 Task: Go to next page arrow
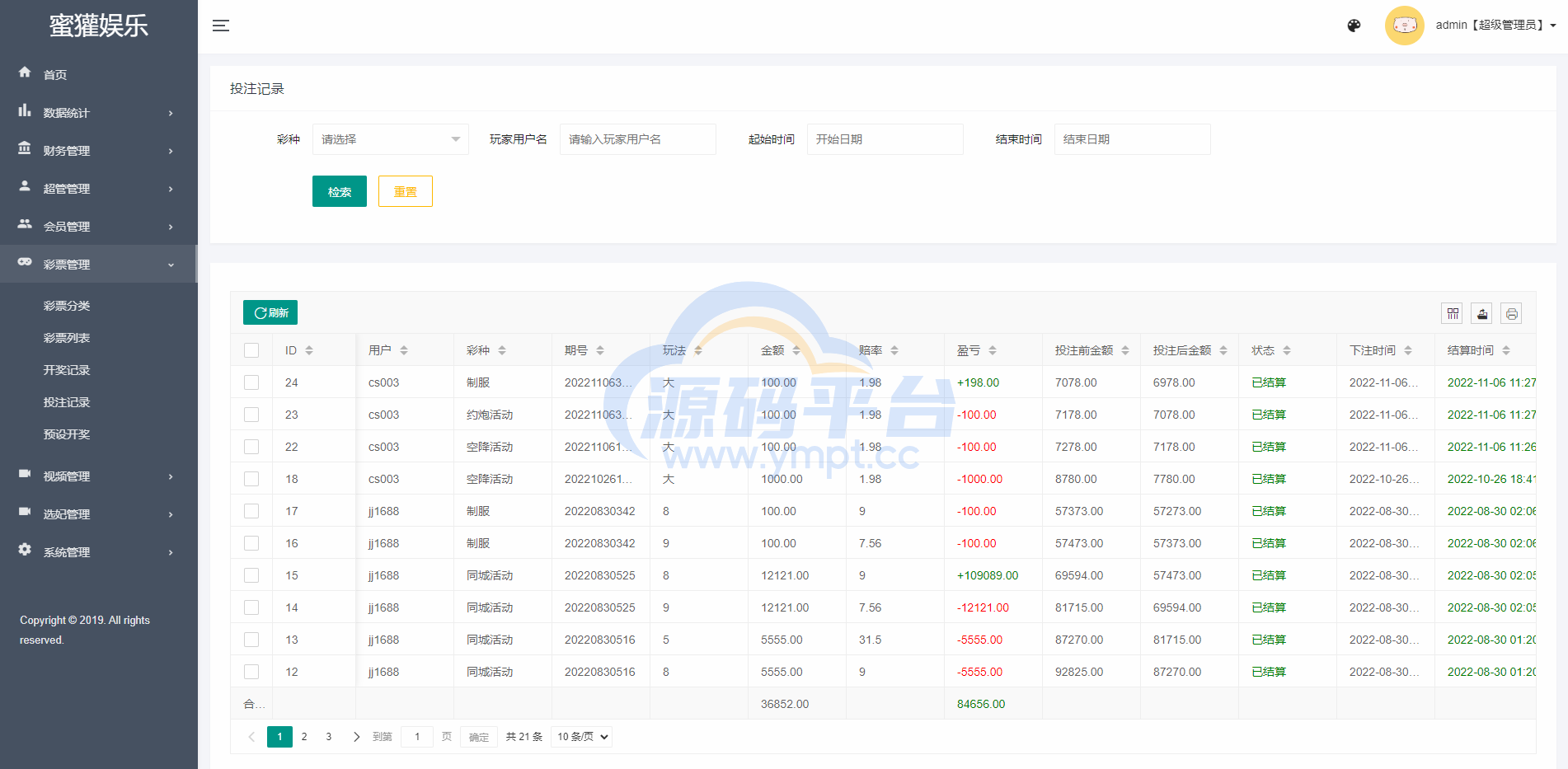coord(356,737)
